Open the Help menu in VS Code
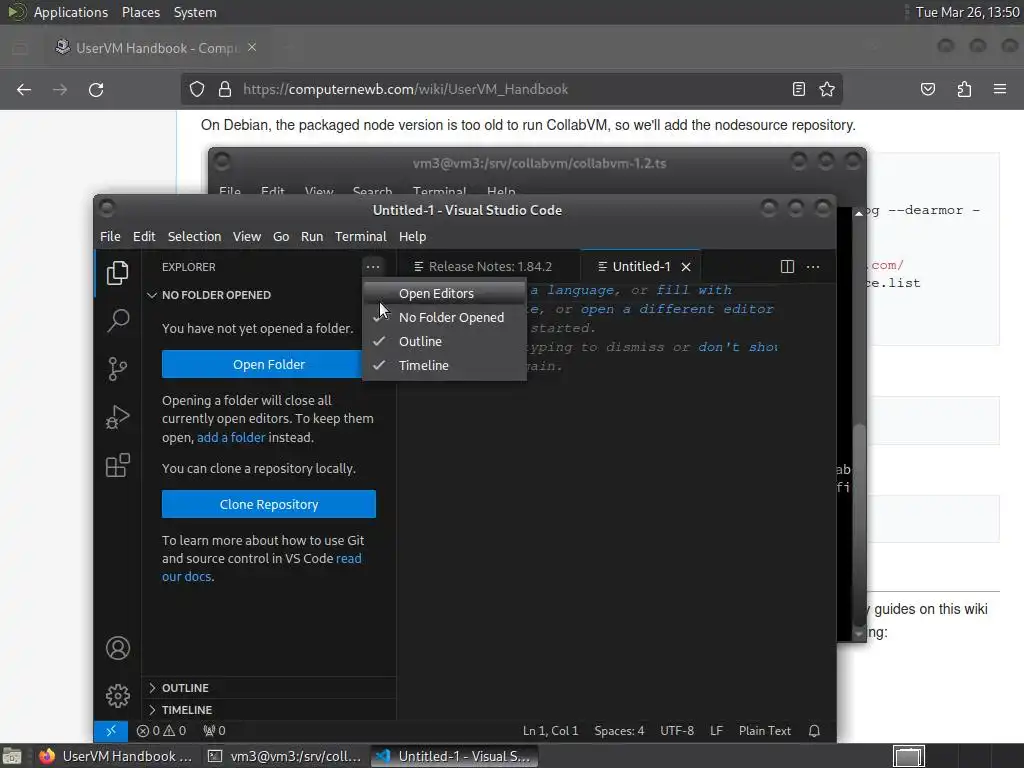This screenshot has height=768, width=1024. 413,236
